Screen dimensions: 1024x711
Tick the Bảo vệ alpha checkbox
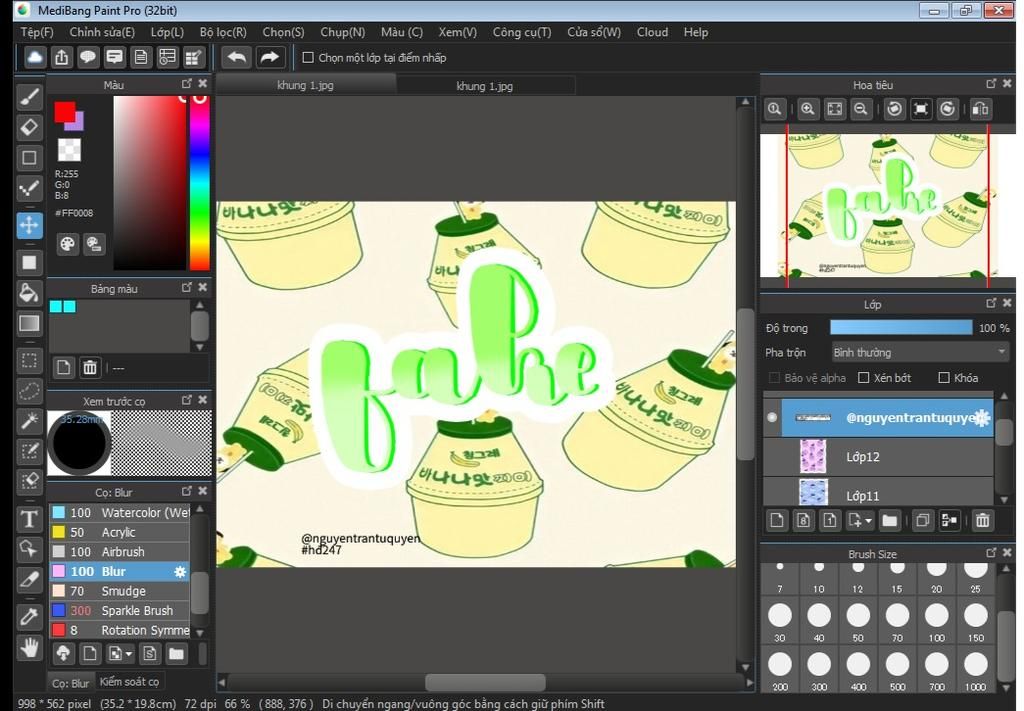point(775,378)
